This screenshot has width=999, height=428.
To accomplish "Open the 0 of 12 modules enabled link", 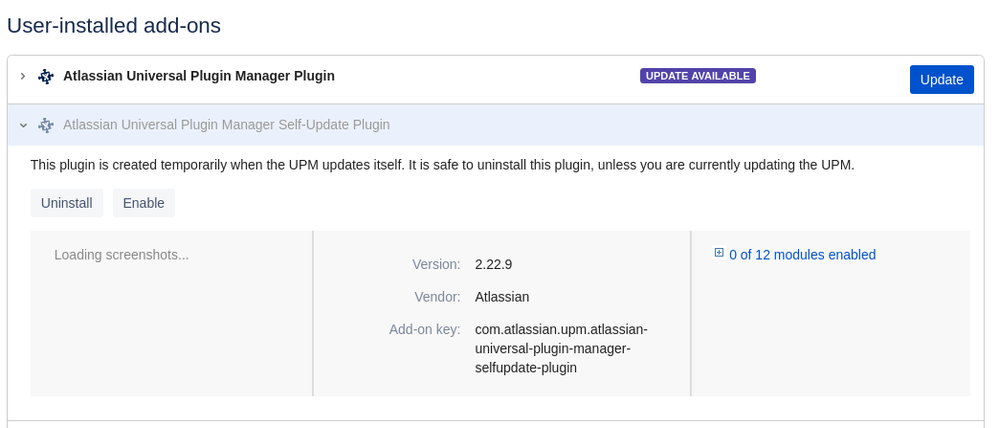I will [802, 255].
